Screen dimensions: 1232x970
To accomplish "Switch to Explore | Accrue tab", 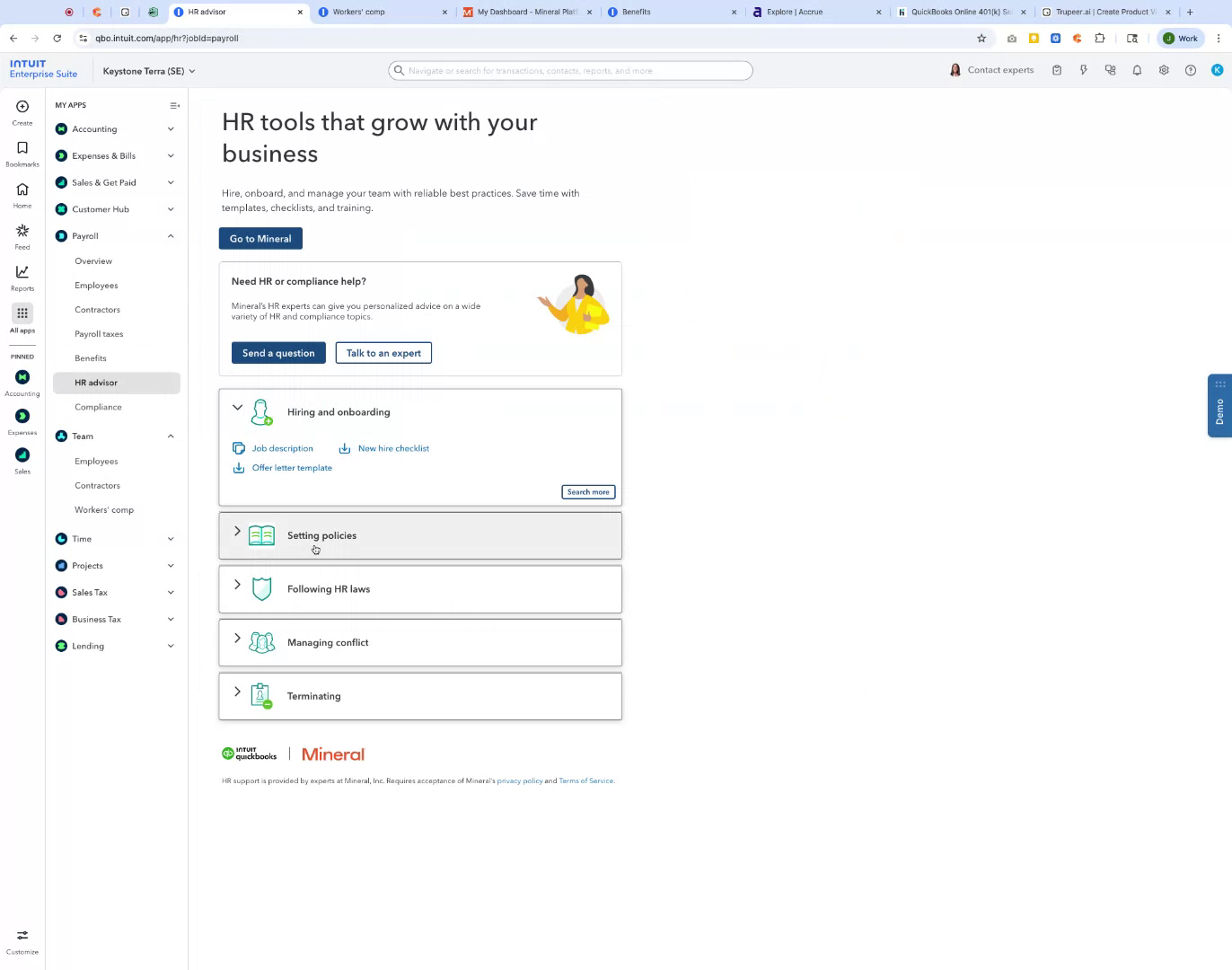I will tap(817, 12).
